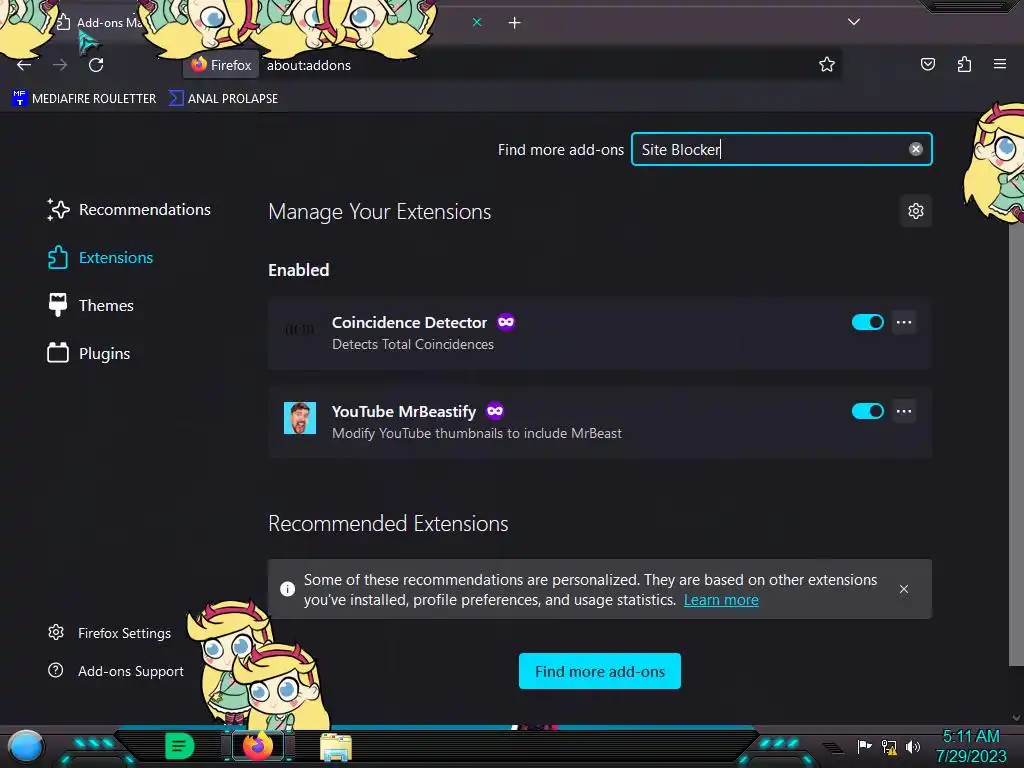Open the Recommendations sidebar category
Image resolution: width=1024 pixels, height=768 pixels.
(129, 210)
